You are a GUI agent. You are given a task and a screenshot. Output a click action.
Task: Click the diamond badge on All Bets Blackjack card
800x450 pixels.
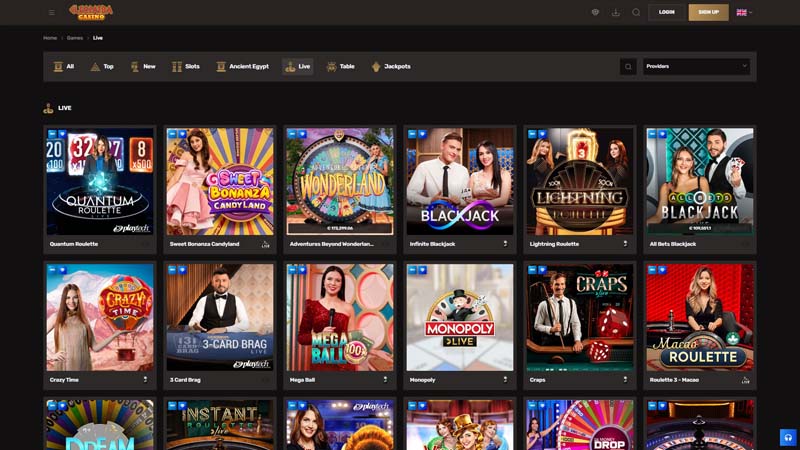(x=662, y=134)
